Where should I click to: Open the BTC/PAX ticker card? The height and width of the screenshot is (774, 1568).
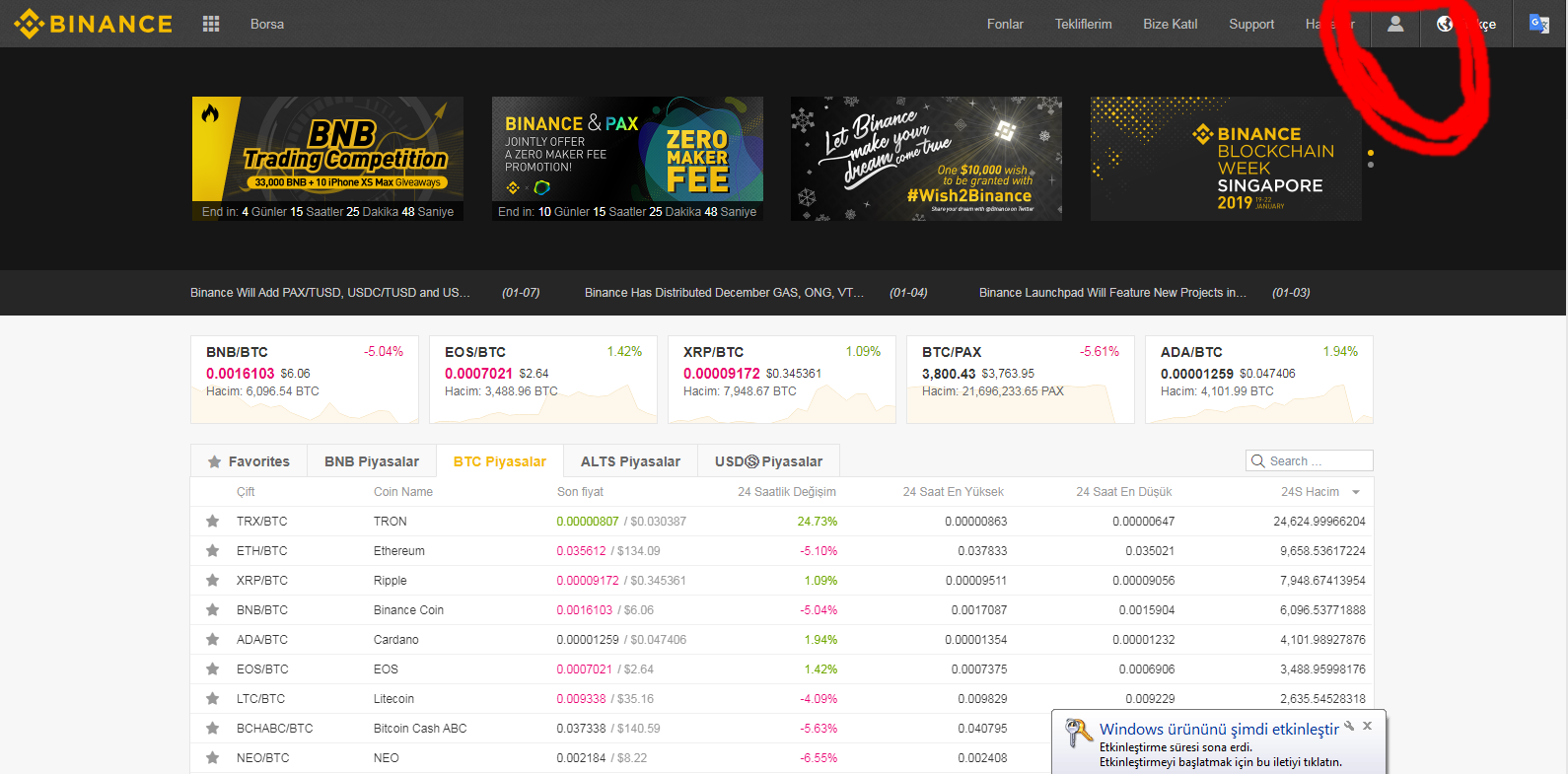pos(1021,380)
